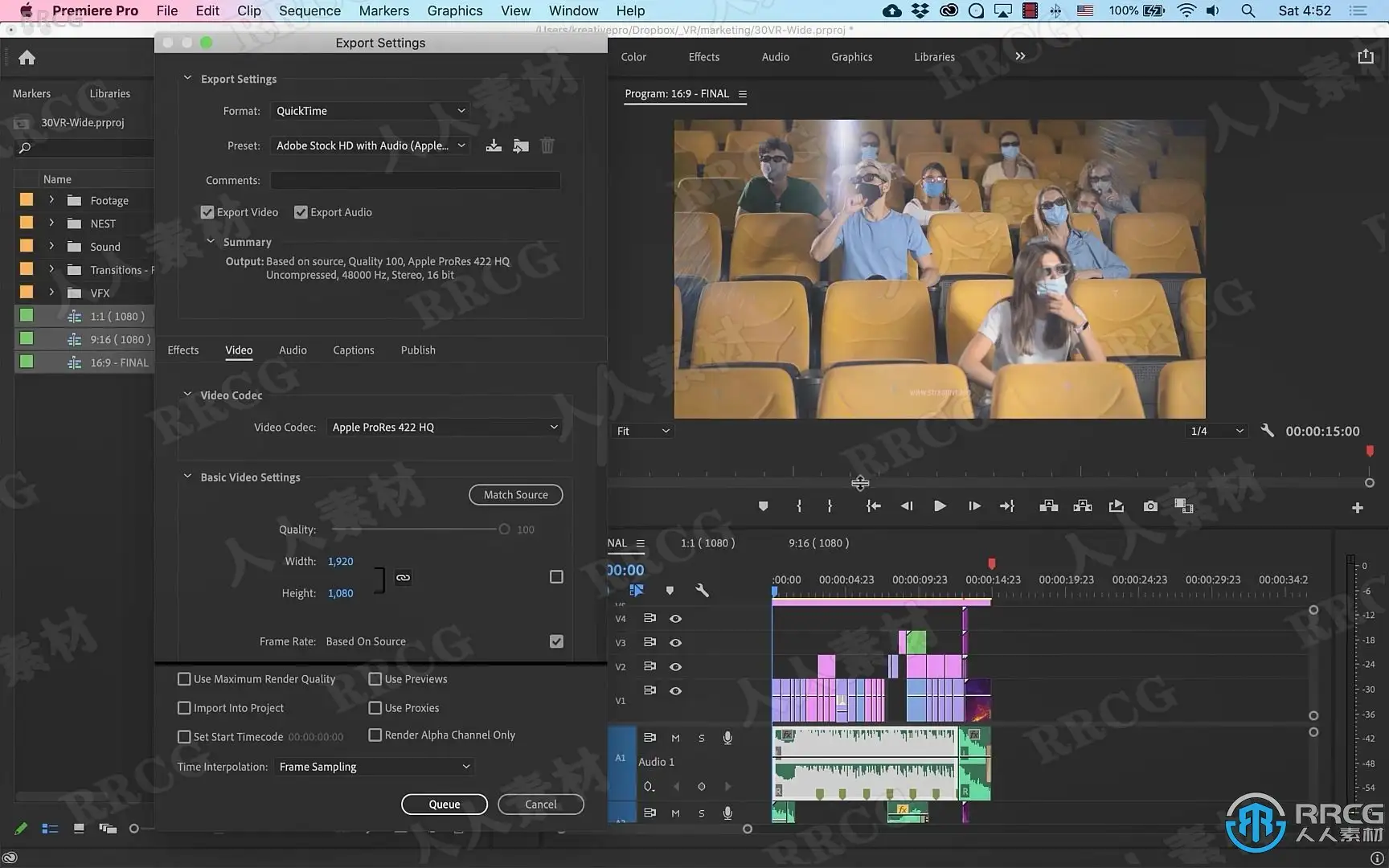Image resolution: width=1389 pixels, height=868 pixels.
Task: Switch to the Audio tab in Export Settings
Action: [x=293, y=350]
